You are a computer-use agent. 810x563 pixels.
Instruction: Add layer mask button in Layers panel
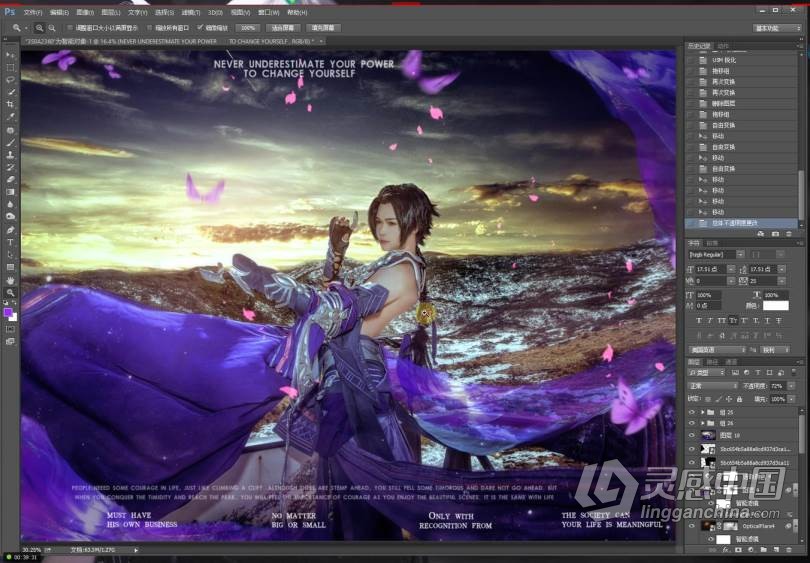[738, 551]
